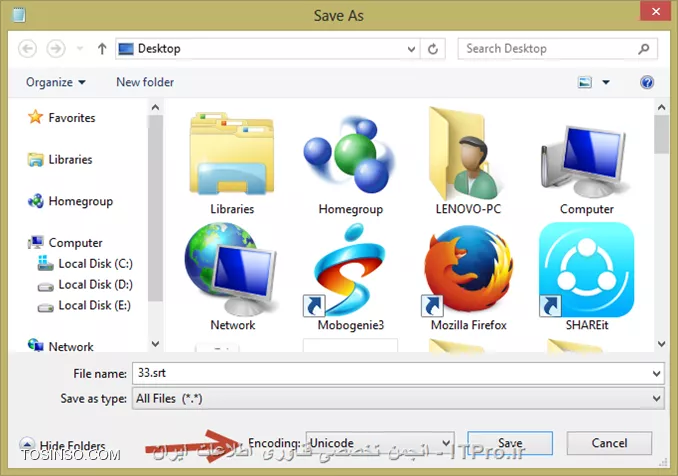Open Local Disk (D:) in sidebar
The width and height of the screenshot is (678, 476).
point(85,285)
